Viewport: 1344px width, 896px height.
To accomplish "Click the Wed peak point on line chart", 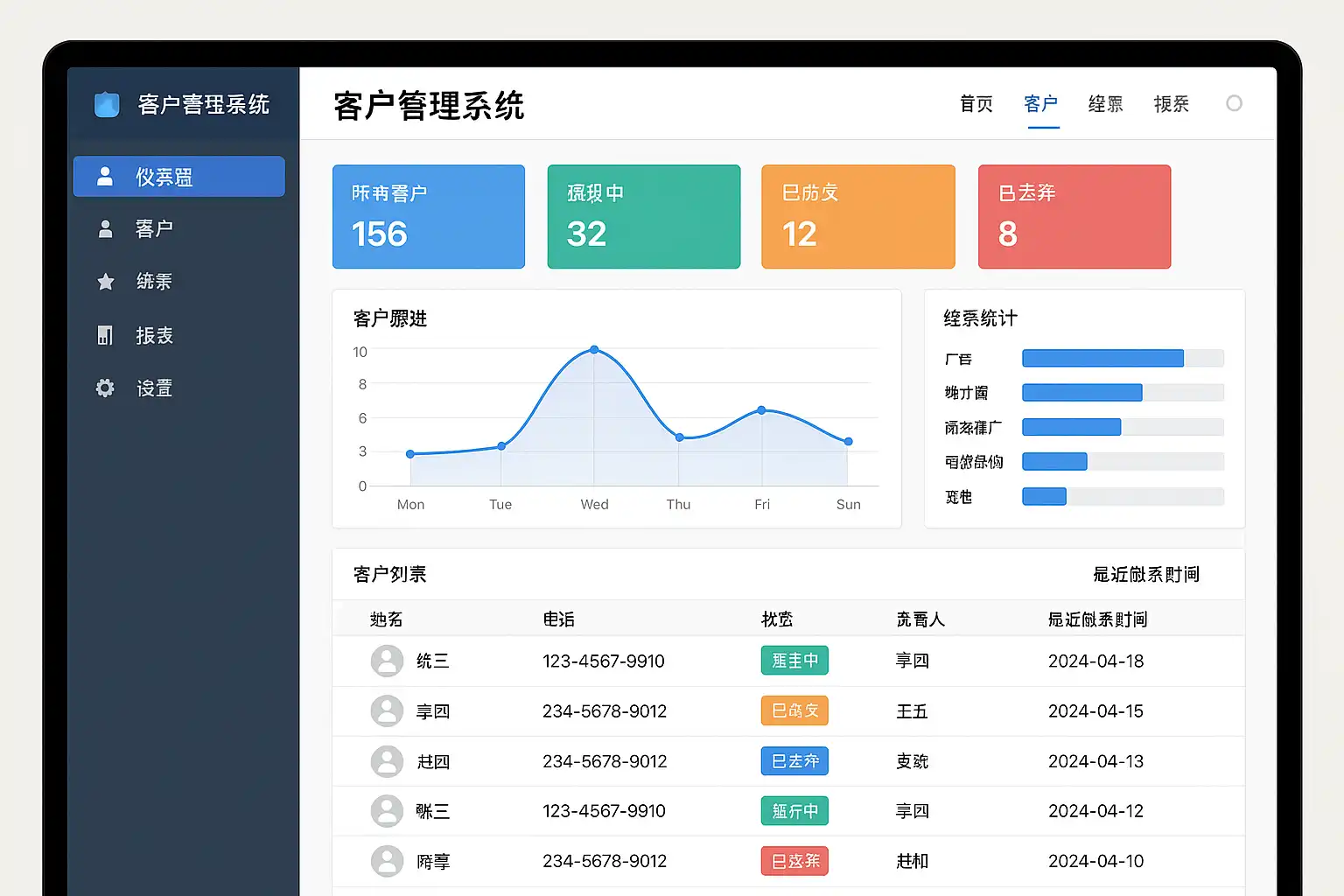I will point(594,350).
